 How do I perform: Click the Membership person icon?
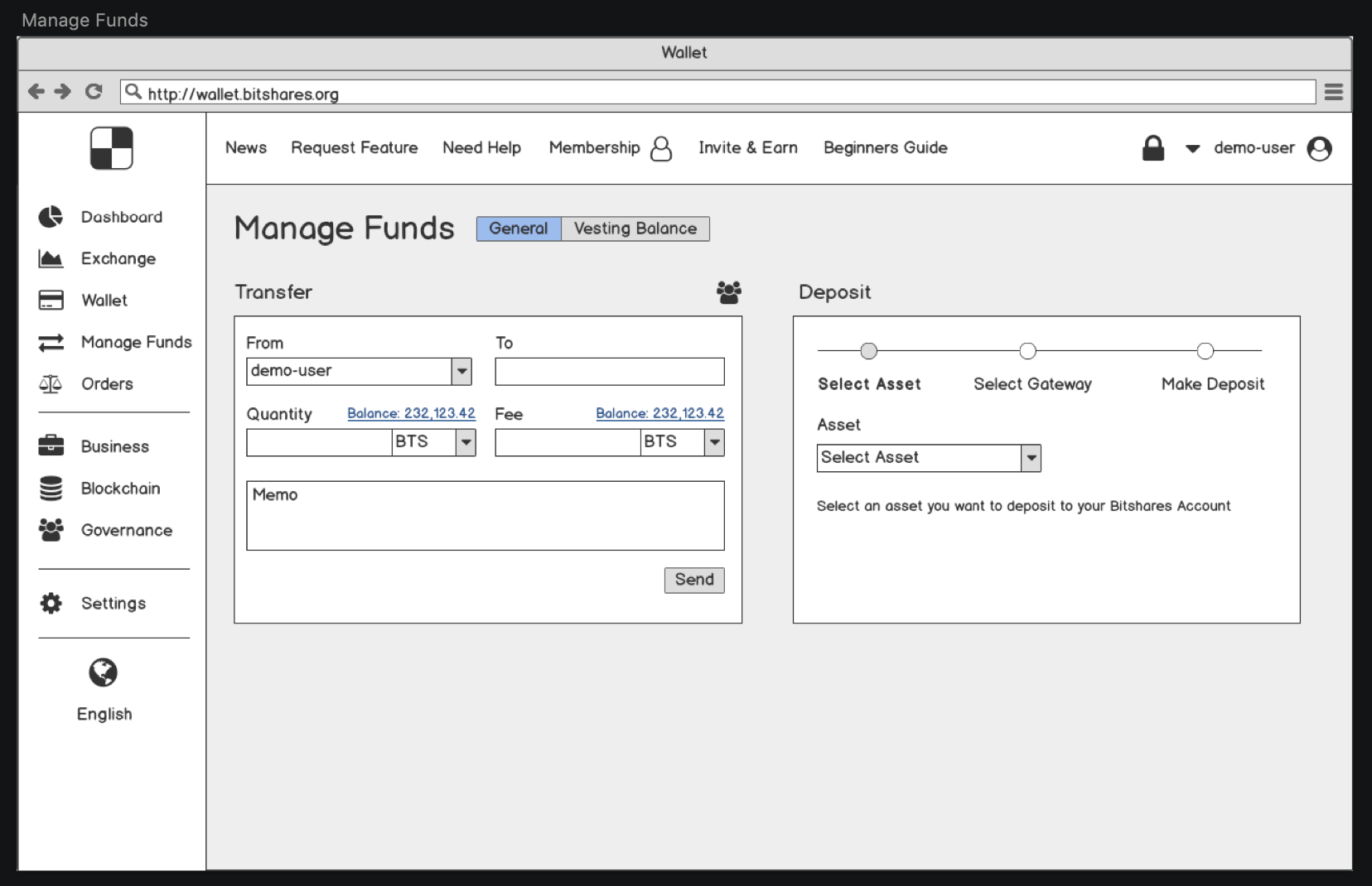(661, 149)
